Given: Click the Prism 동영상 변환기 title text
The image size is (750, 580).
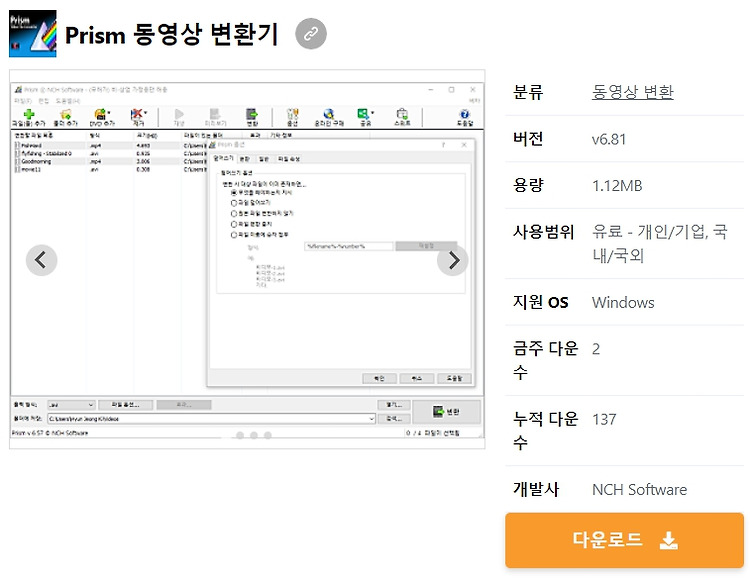Looking at the screenshot, I should point(171,34).
